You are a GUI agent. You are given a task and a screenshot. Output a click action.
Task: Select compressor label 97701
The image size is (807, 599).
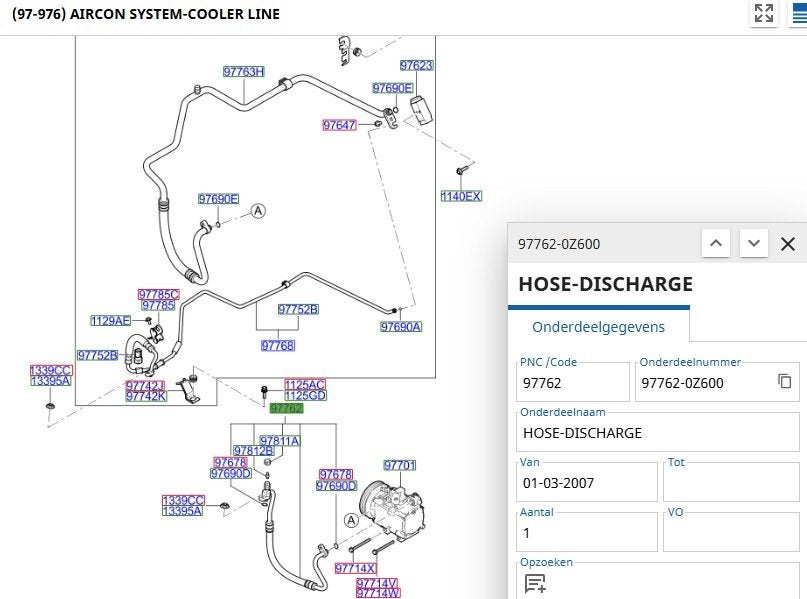pos(399,465)
